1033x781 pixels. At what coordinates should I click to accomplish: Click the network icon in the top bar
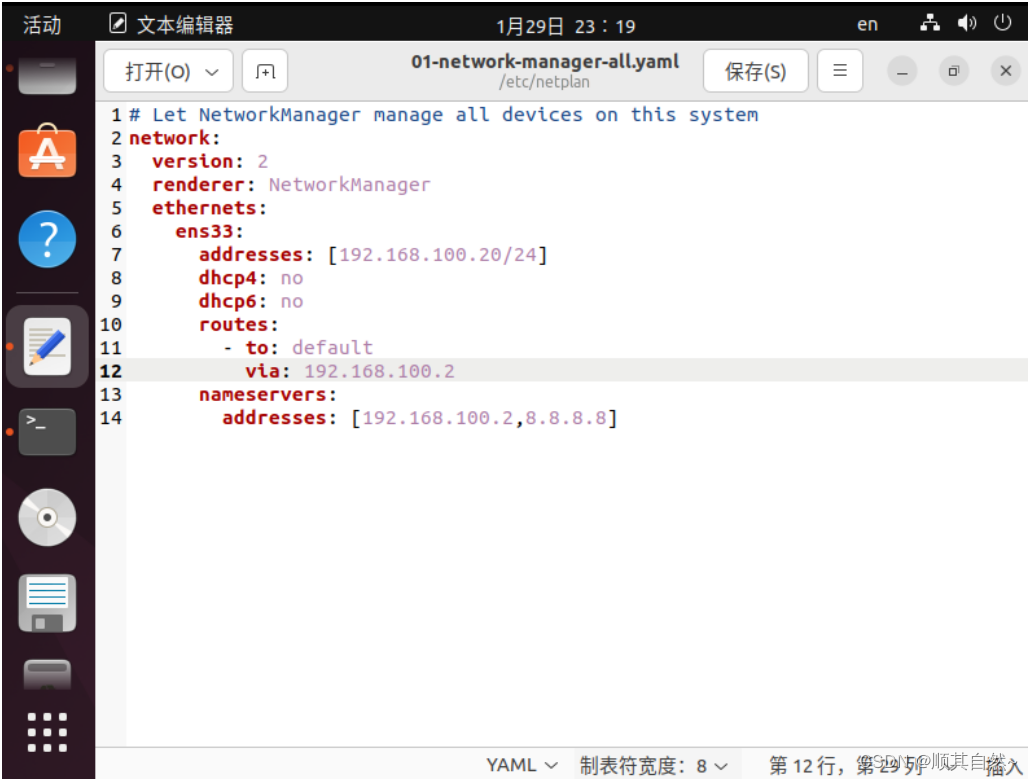tap(928, 22)
